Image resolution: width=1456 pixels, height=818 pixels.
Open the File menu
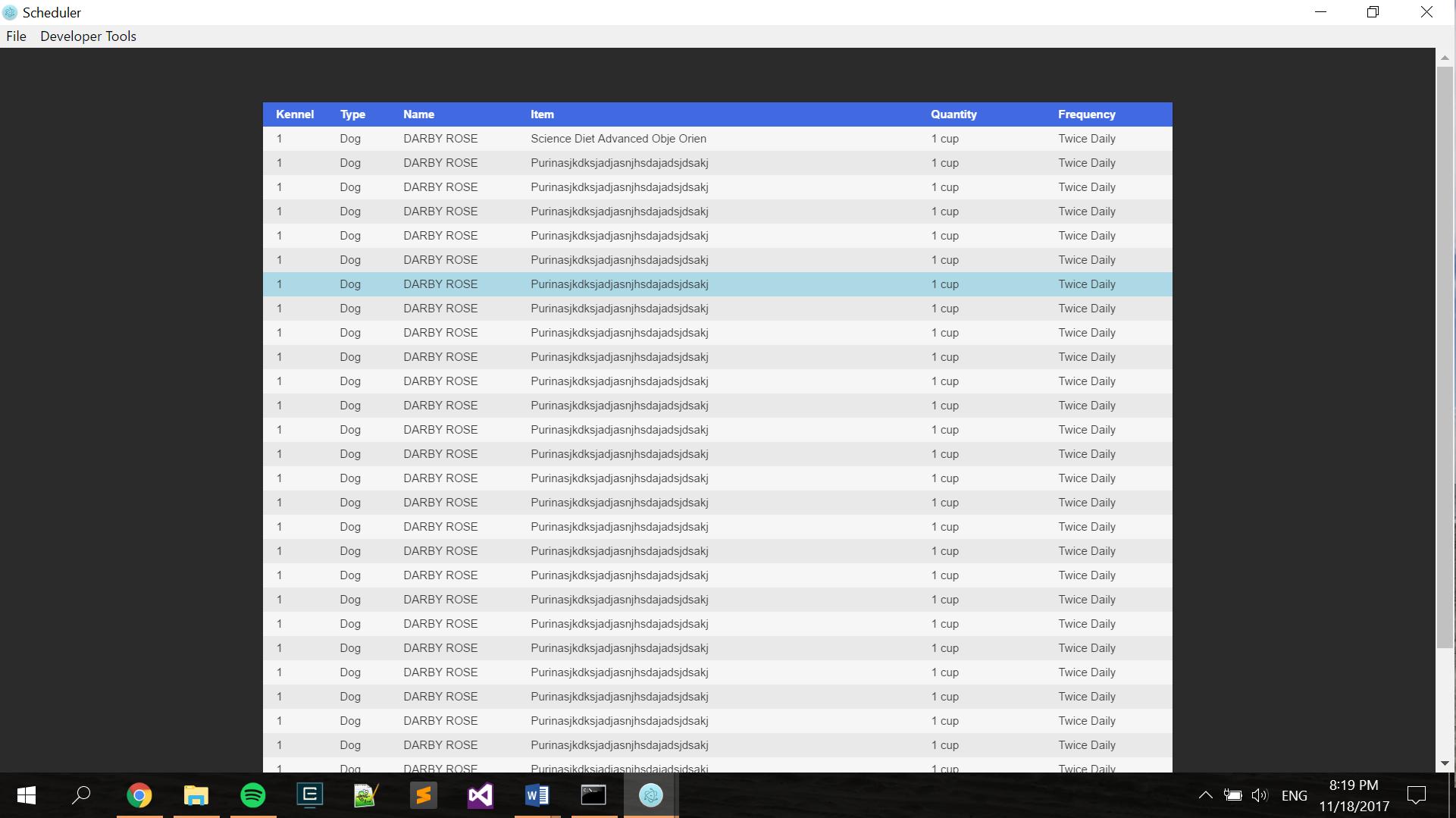(16, 36)
